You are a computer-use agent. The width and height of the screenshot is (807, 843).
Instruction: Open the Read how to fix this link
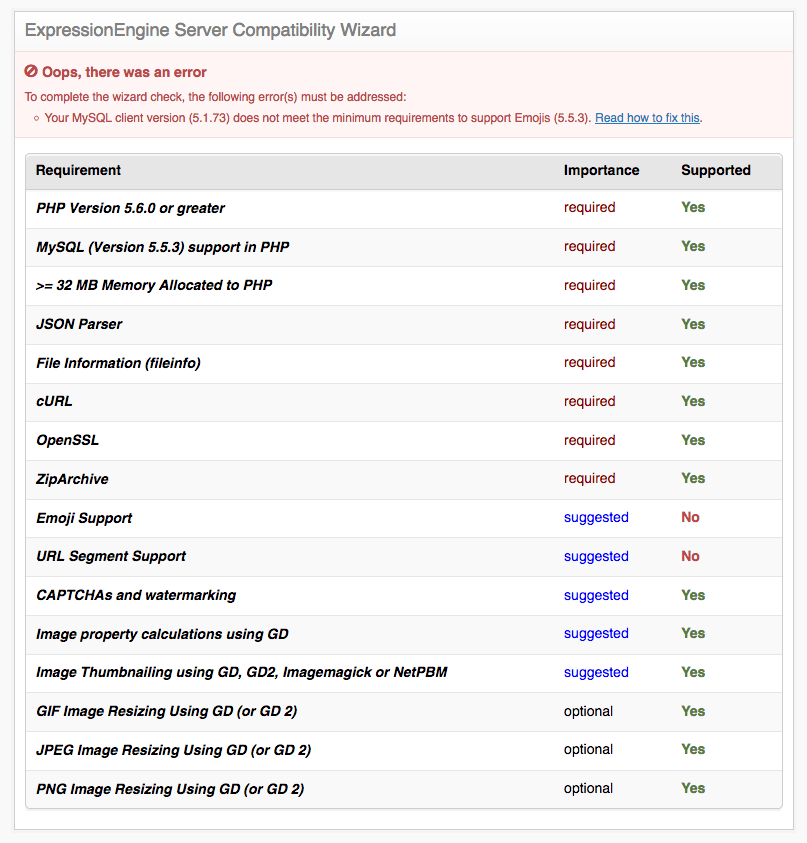(646, 117)
